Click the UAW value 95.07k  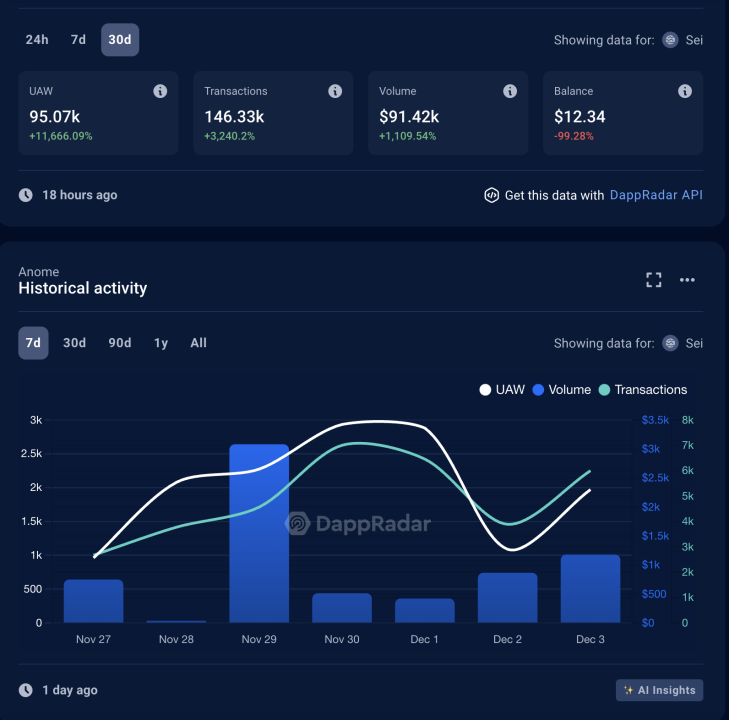[54, 117]
